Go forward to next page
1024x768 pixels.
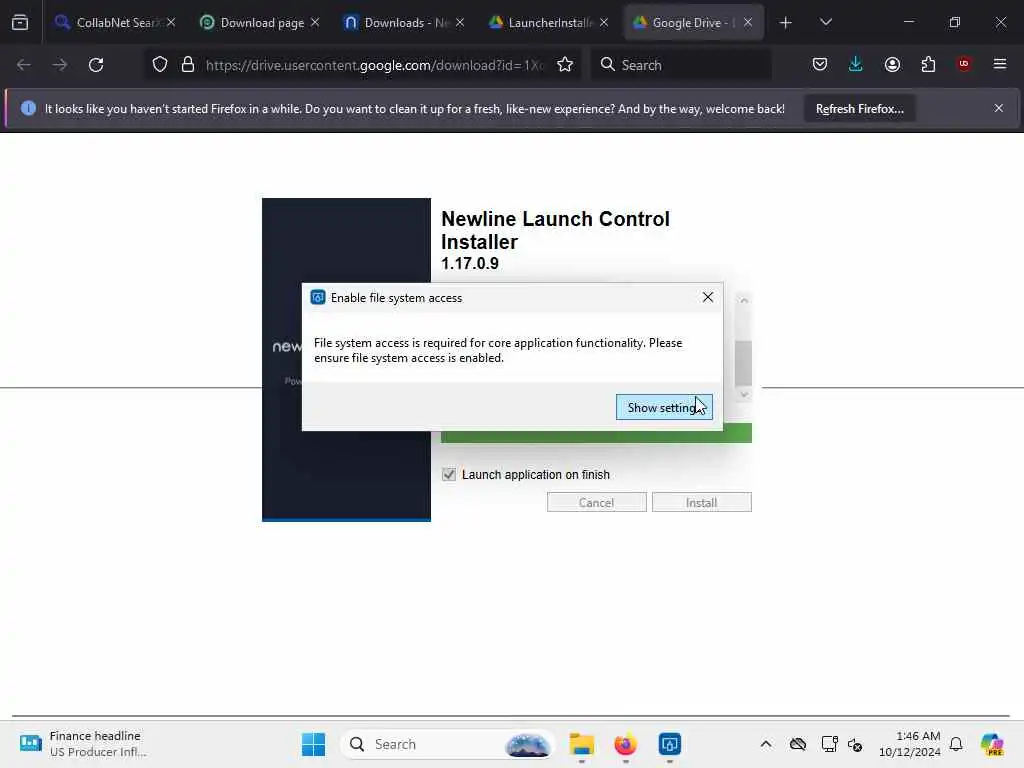60,65
